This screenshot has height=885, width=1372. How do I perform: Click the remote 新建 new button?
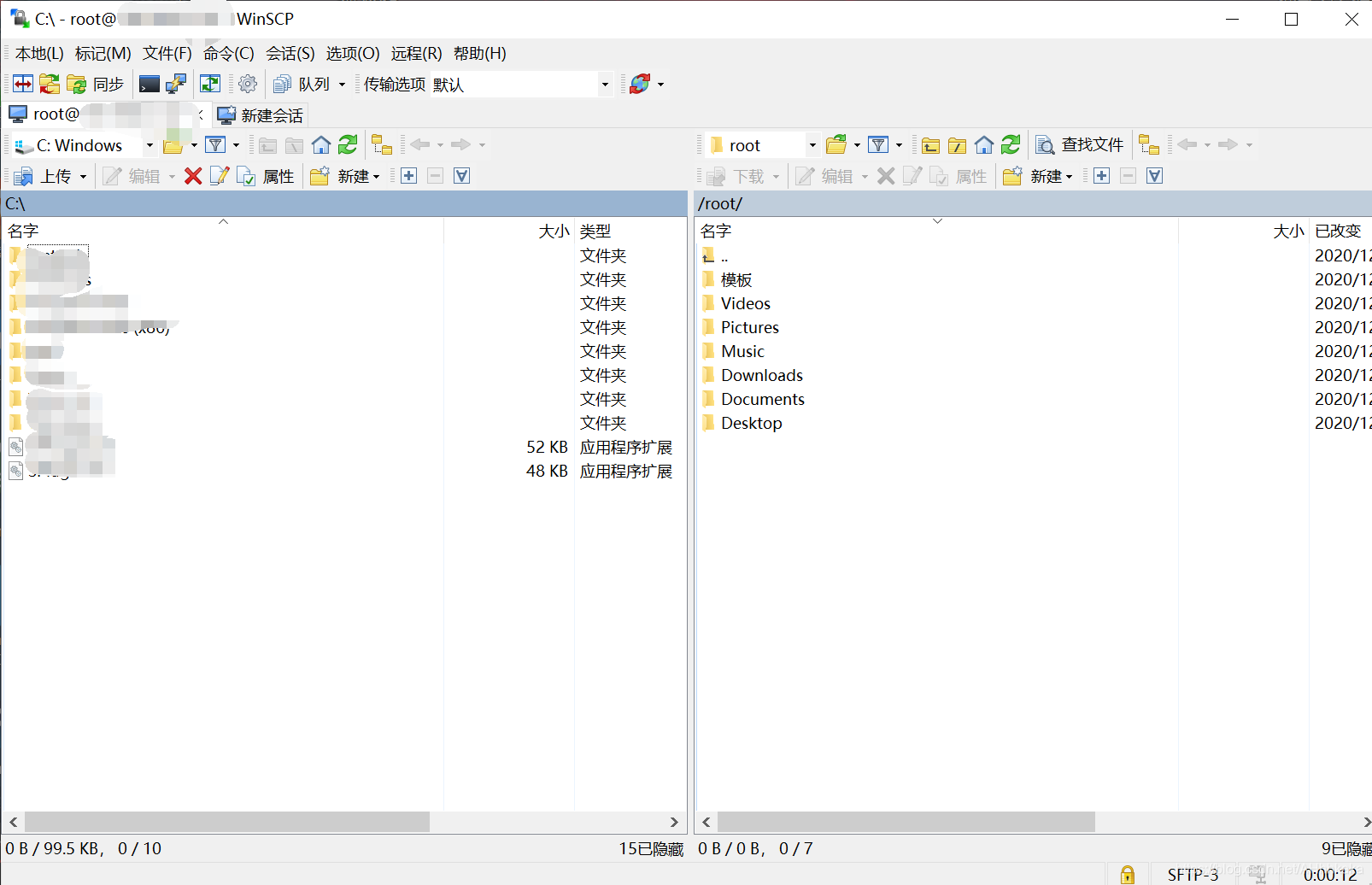(1038, 176)
